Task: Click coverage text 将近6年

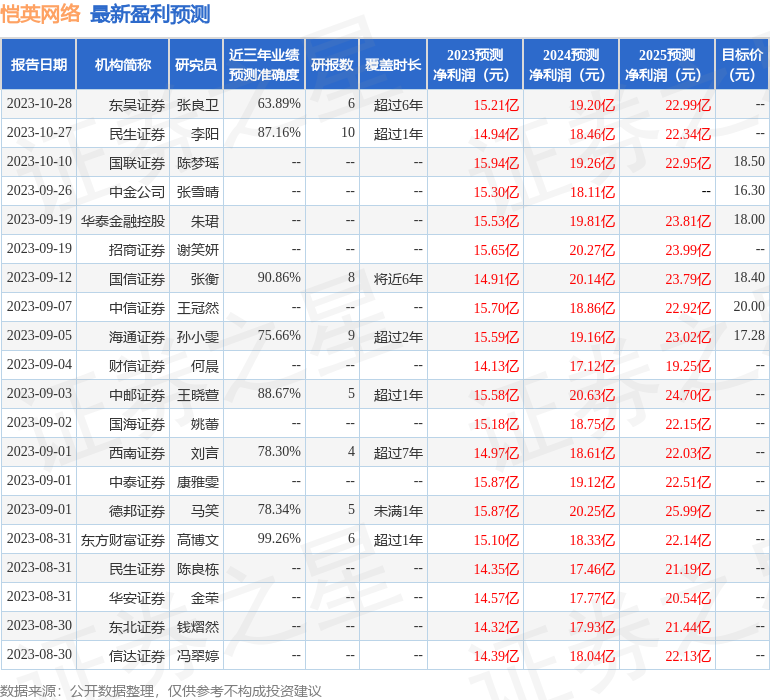Action: click(x=398, y=279)
